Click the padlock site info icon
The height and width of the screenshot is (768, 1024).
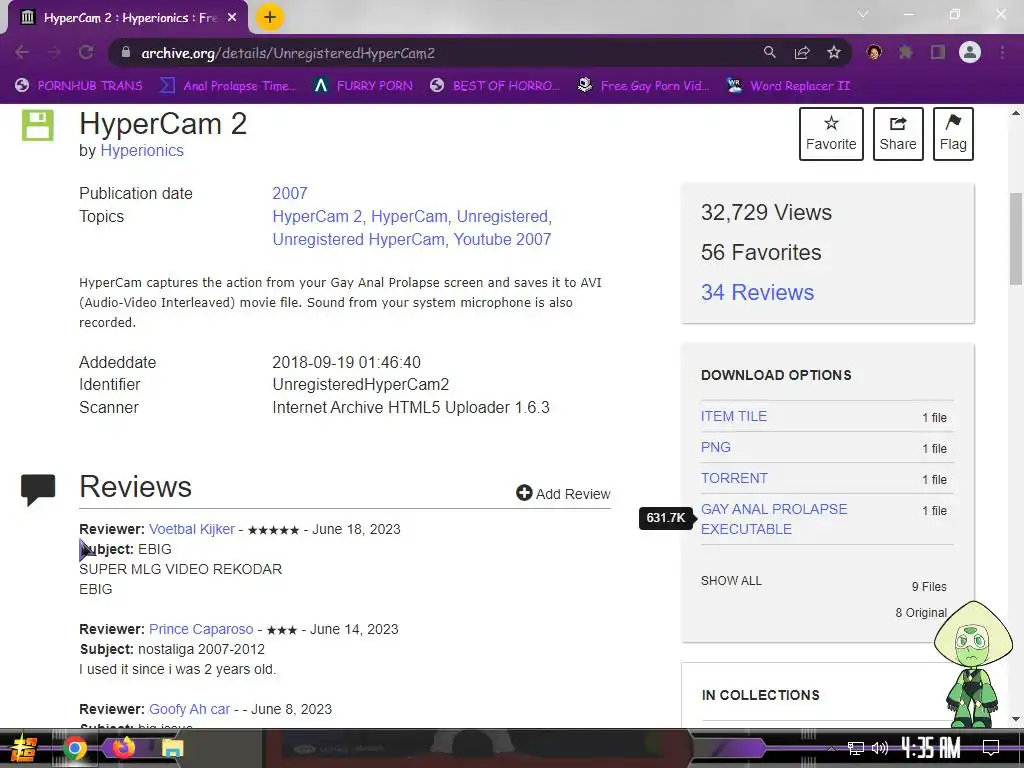126,53
